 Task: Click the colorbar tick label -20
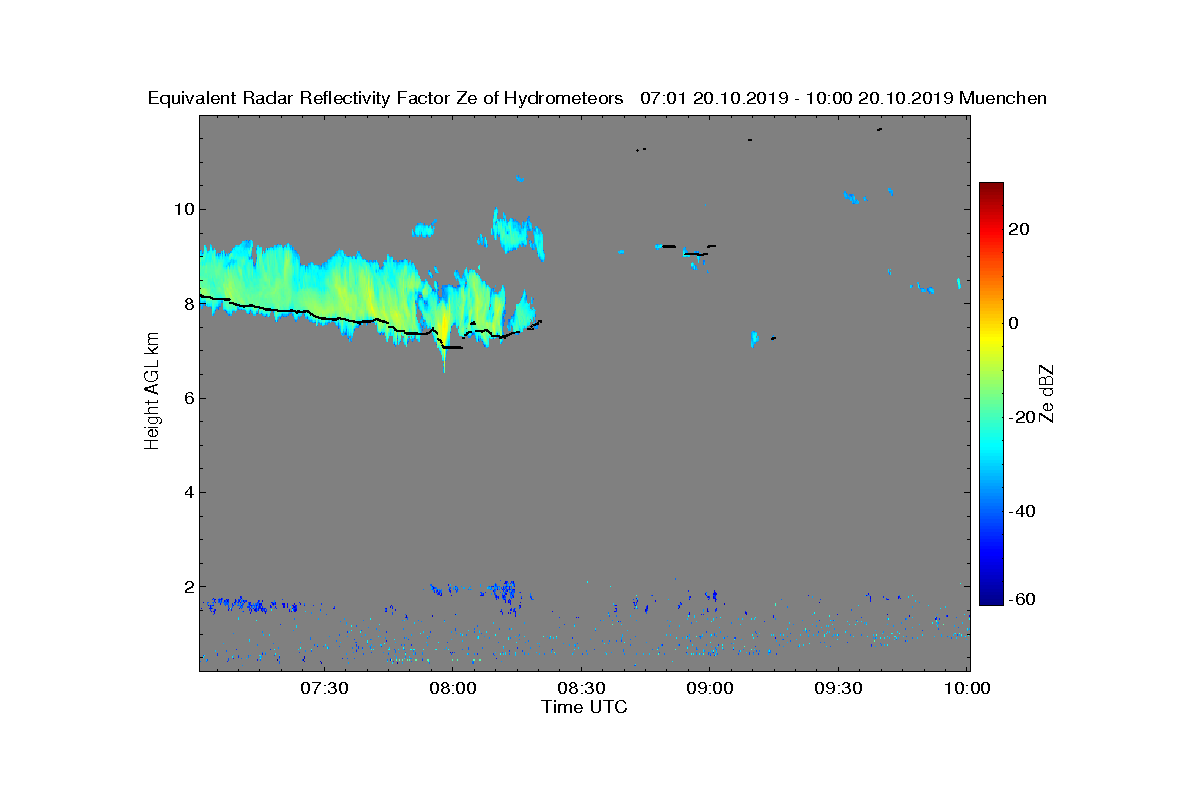1022,417
